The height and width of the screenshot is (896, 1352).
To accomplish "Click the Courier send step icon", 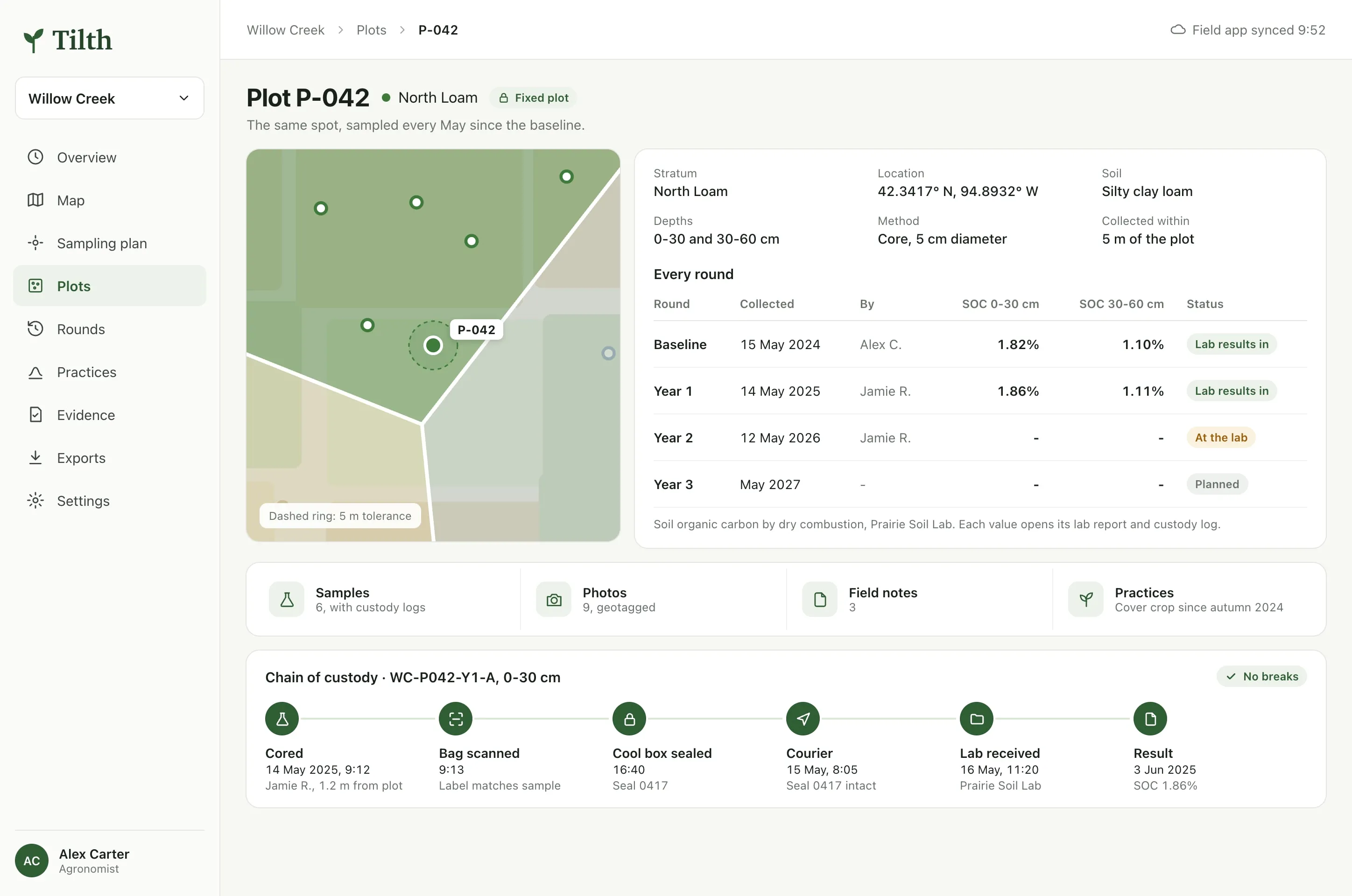I will pos(803,719).
